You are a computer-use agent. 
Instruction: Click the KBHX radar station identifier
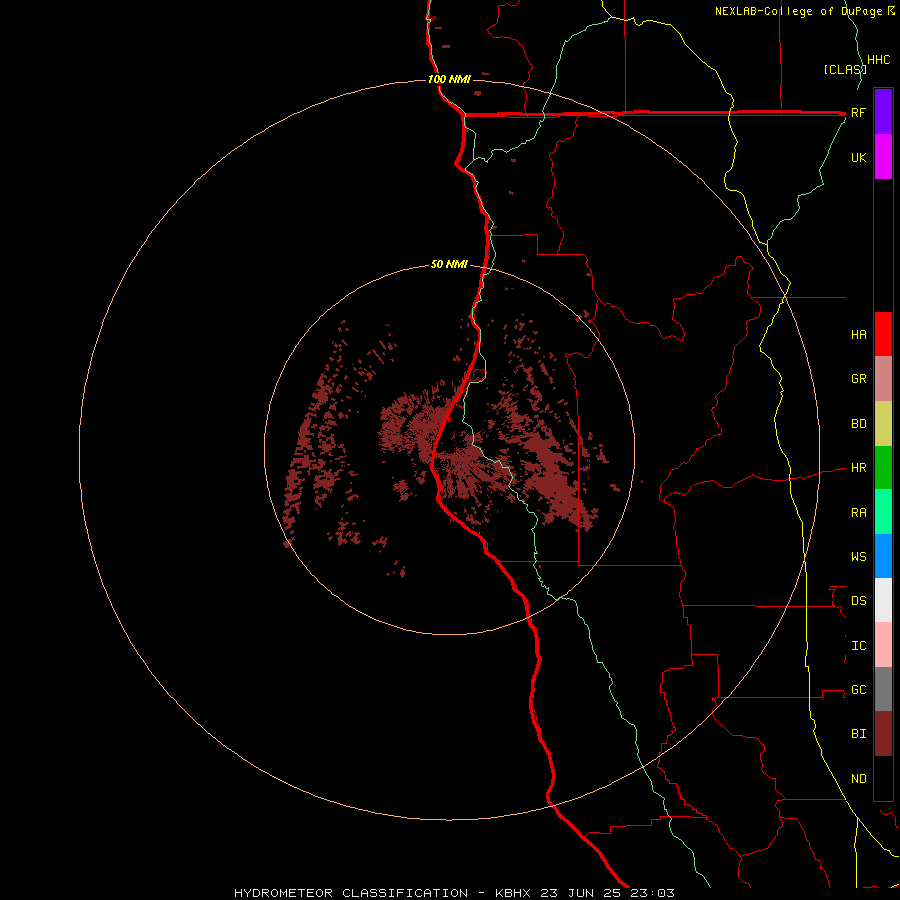[x=513, y=893]
